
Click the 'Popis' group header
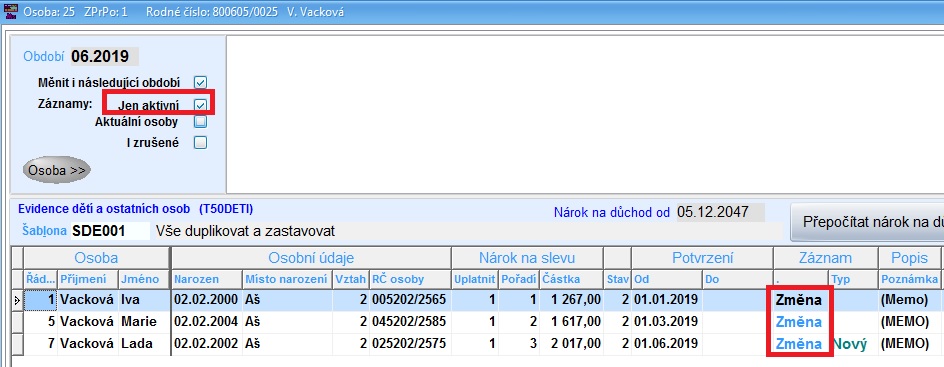coord(909,258)
